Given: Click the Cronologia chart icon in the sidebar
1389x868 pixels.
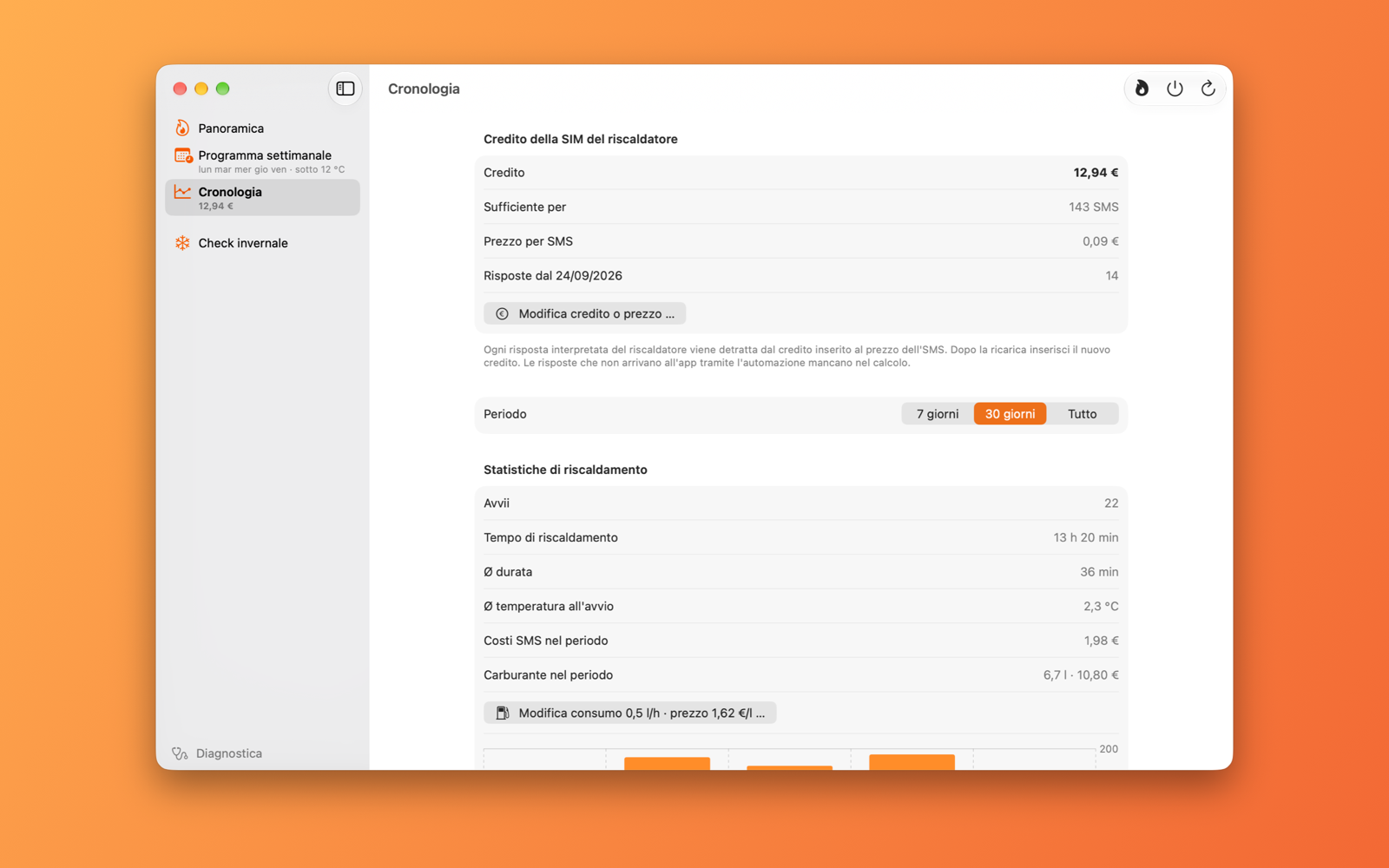Looking at the screenshot, I should coord(182,192).
